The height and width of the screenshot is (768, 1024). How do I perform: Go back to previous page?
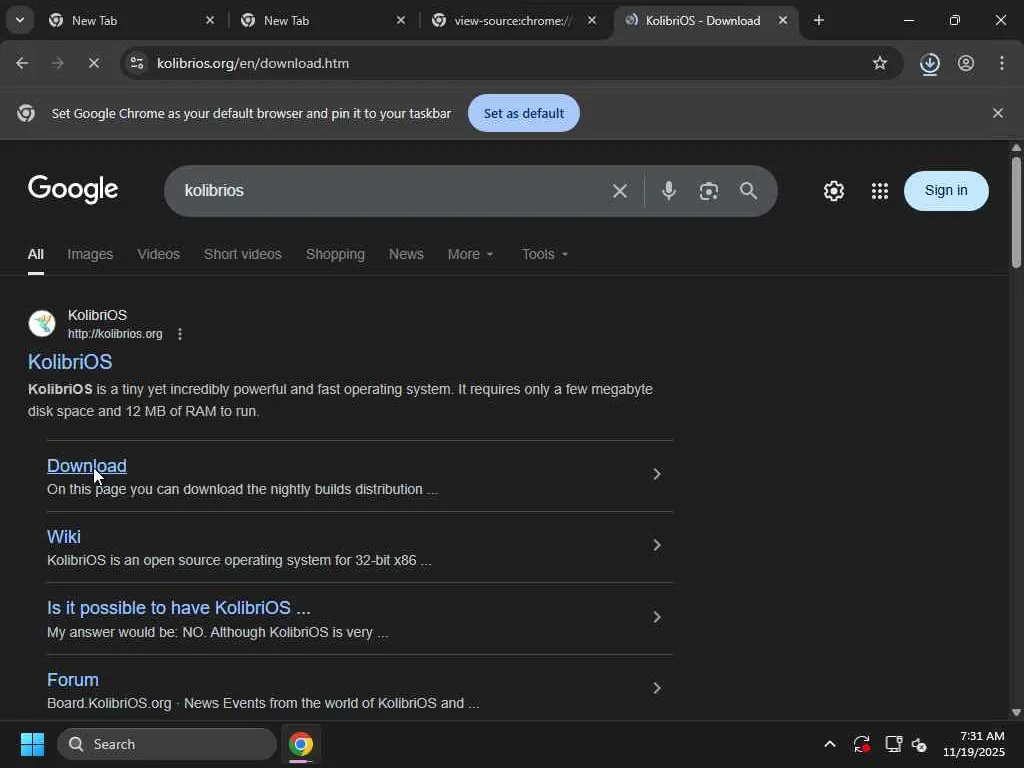click(x=22, y=63)
